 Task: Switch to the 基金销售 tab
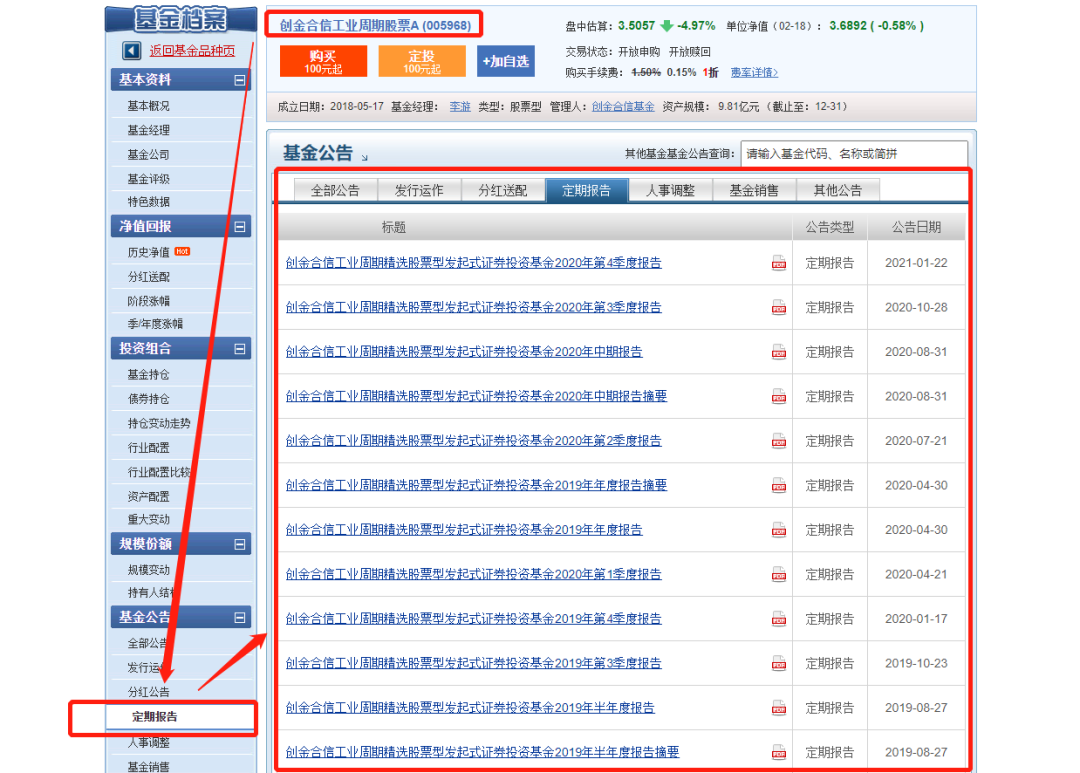[754, 190]
